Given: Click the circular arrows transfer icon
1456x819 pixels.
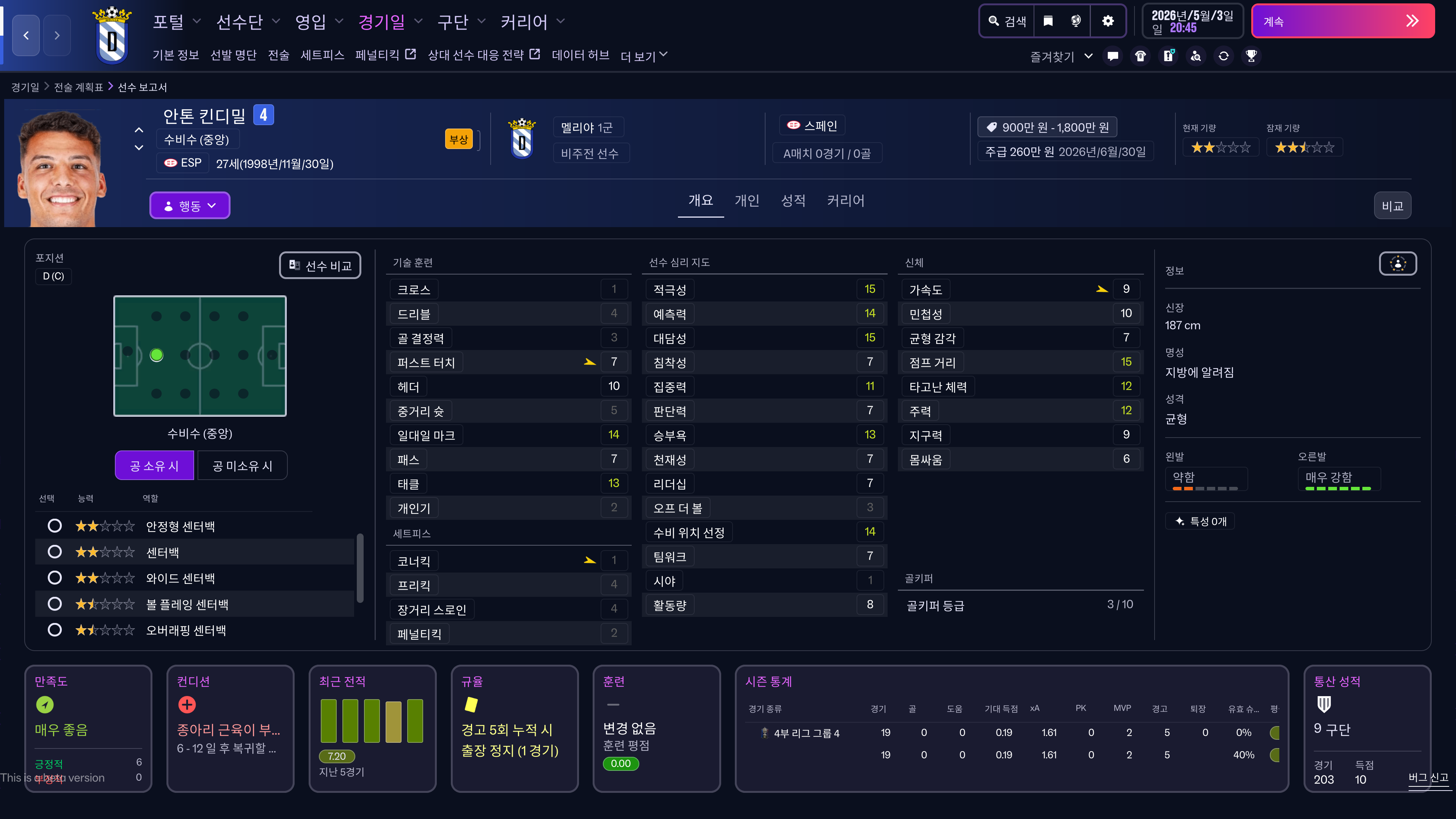Looking at the screenshot, I should (1224, 56).
